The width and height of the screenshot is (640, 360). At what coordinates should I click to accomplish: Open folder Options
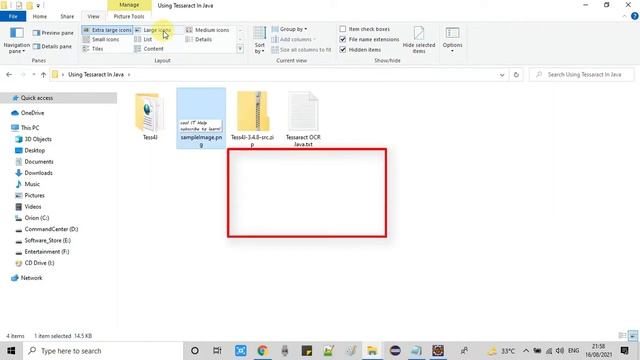452,39
